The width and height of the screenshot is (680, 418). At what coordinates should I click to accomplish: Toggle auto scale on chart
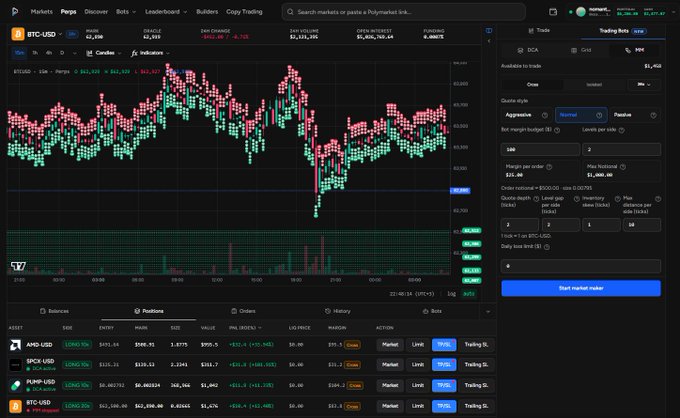469,294
